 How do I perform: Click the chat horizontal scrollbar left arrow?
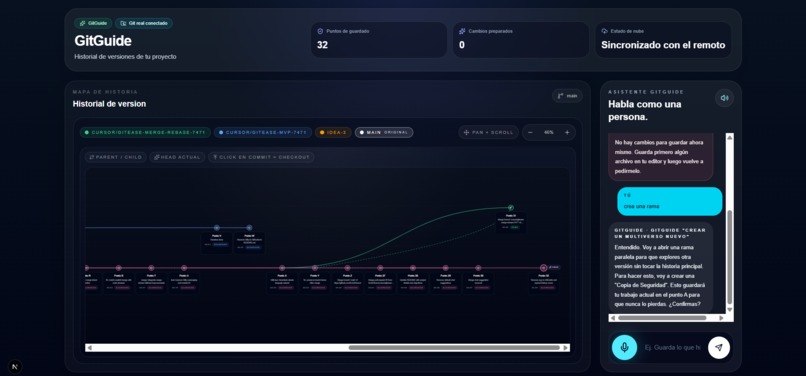tap(613, 318)
